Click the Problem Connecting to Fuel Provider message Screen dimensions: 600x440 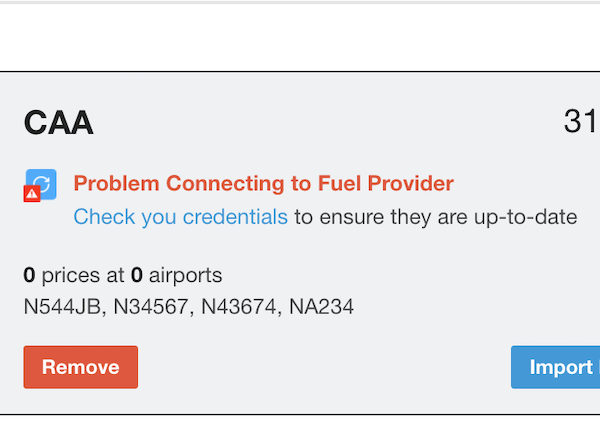point(264,183)
